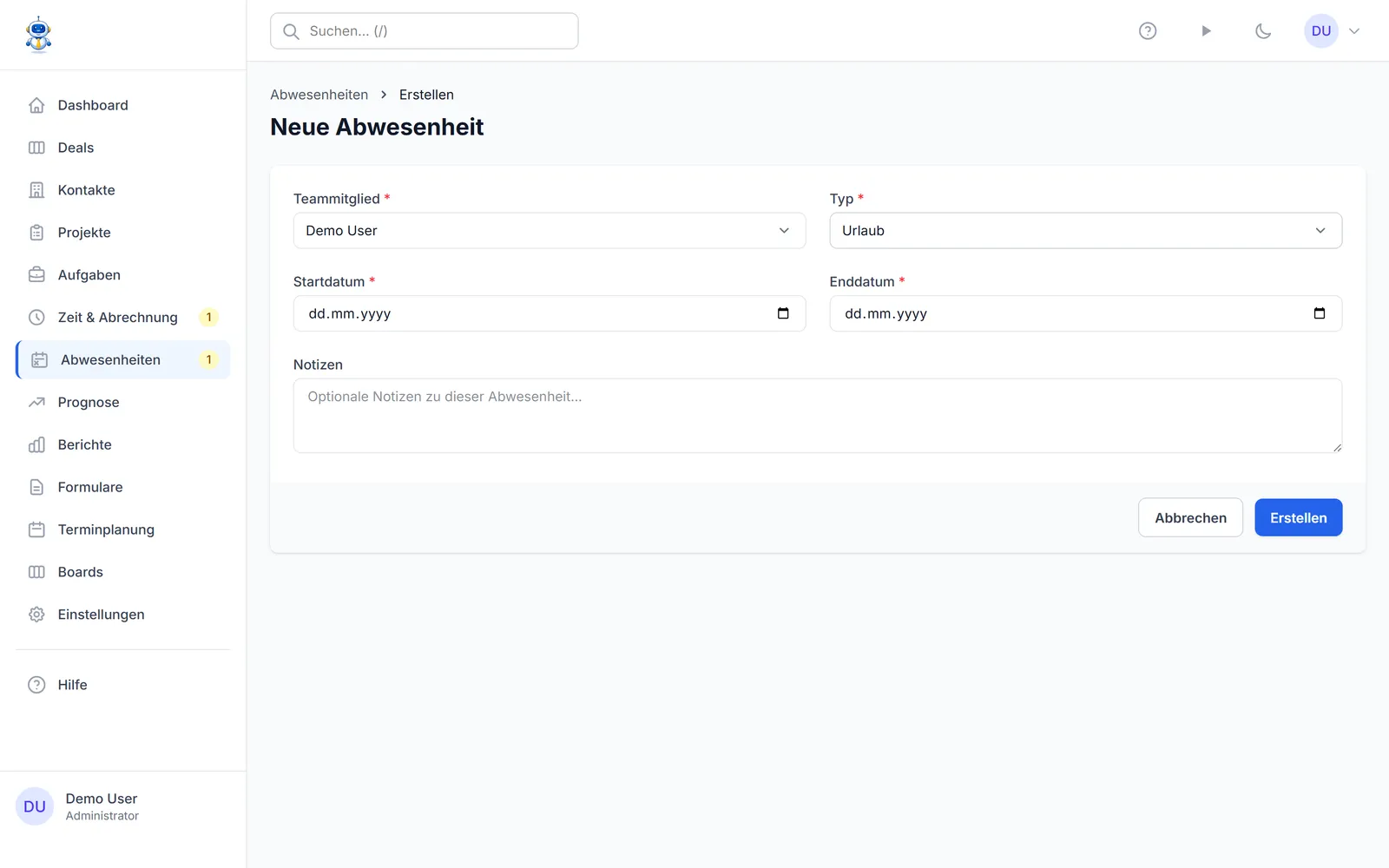
Task: Click the Kontakte building icon
Action: coord(36,190)
